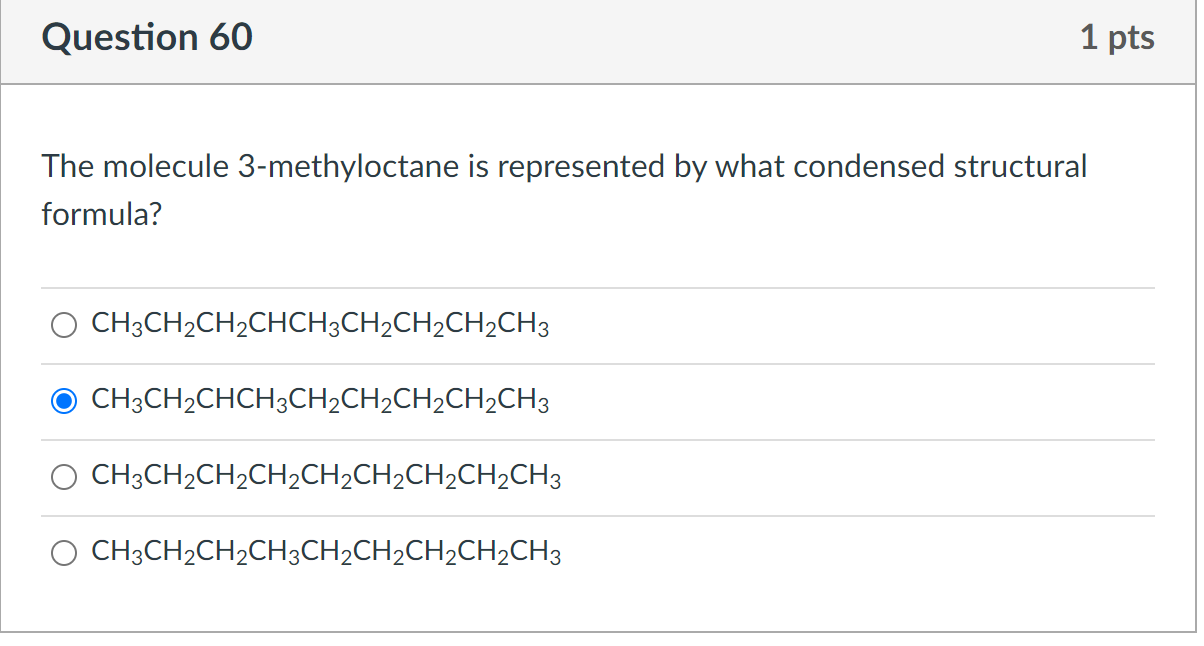Choose the already-selected second answer option
Viewport: 1204px width, 646px height.
point(63,400)
